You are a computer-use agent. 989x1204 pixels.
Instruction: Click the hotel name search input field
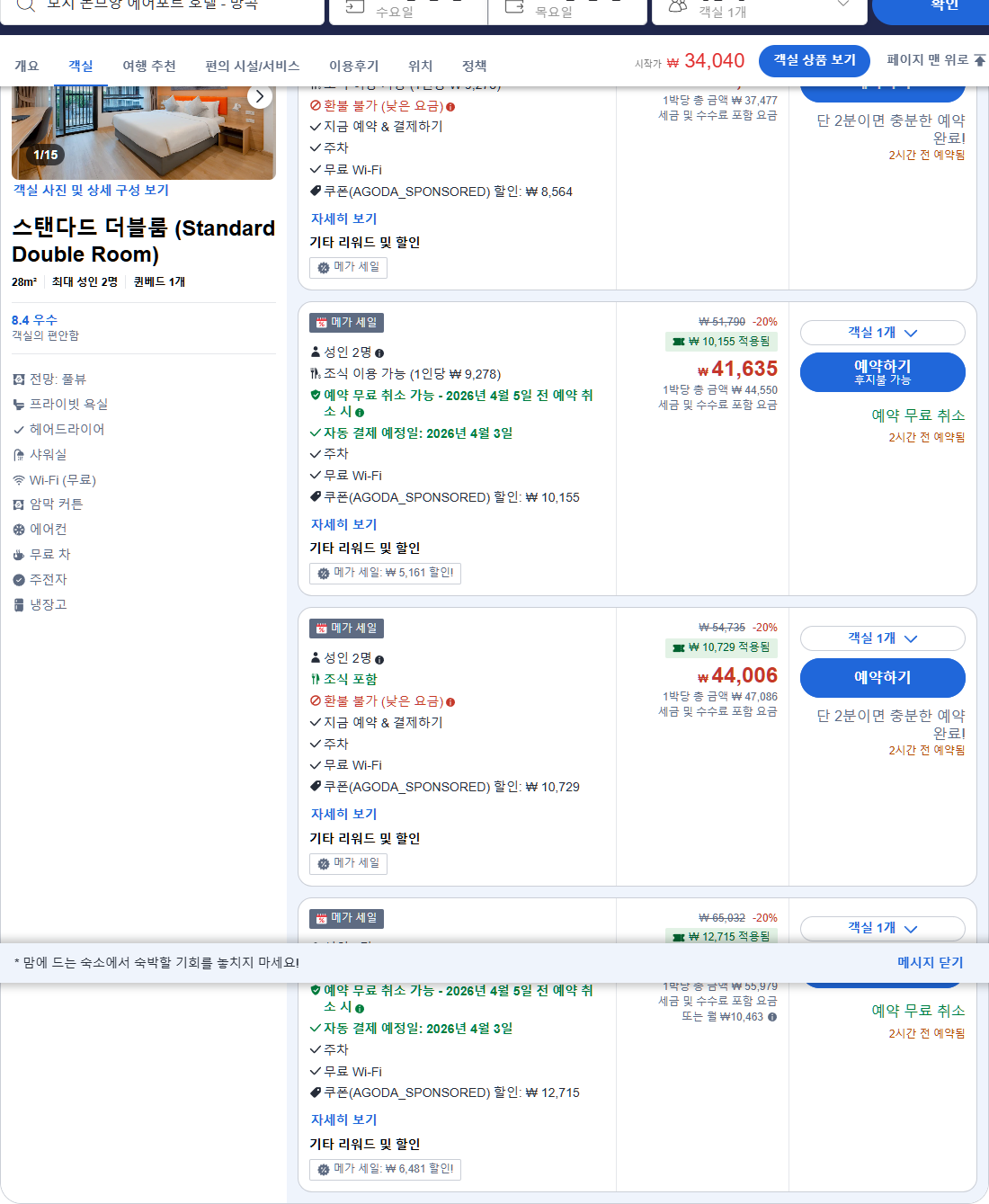[x=180, y=5]
